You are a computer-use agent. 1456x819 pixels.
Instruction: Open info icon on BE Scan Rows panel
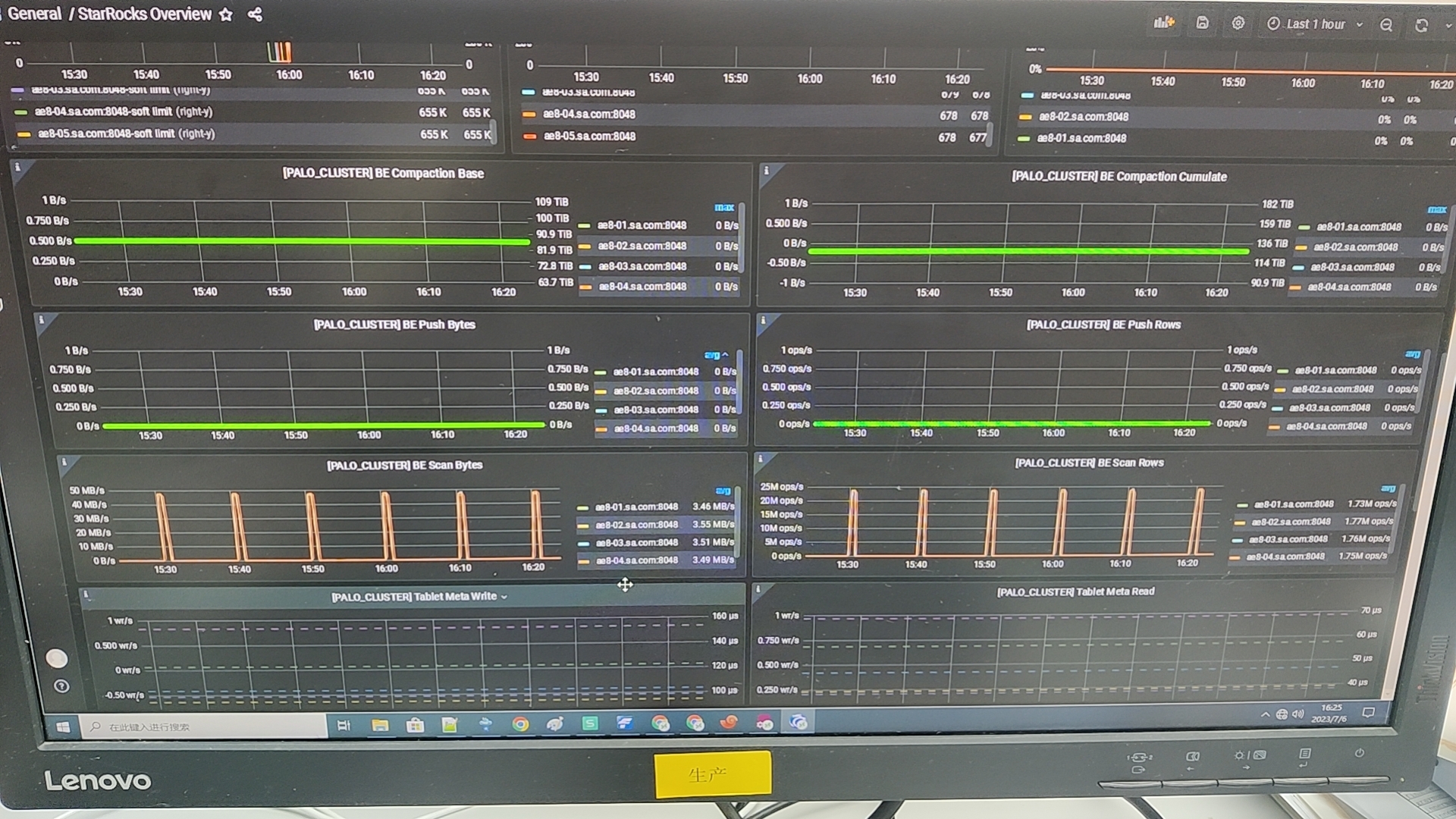761,458
